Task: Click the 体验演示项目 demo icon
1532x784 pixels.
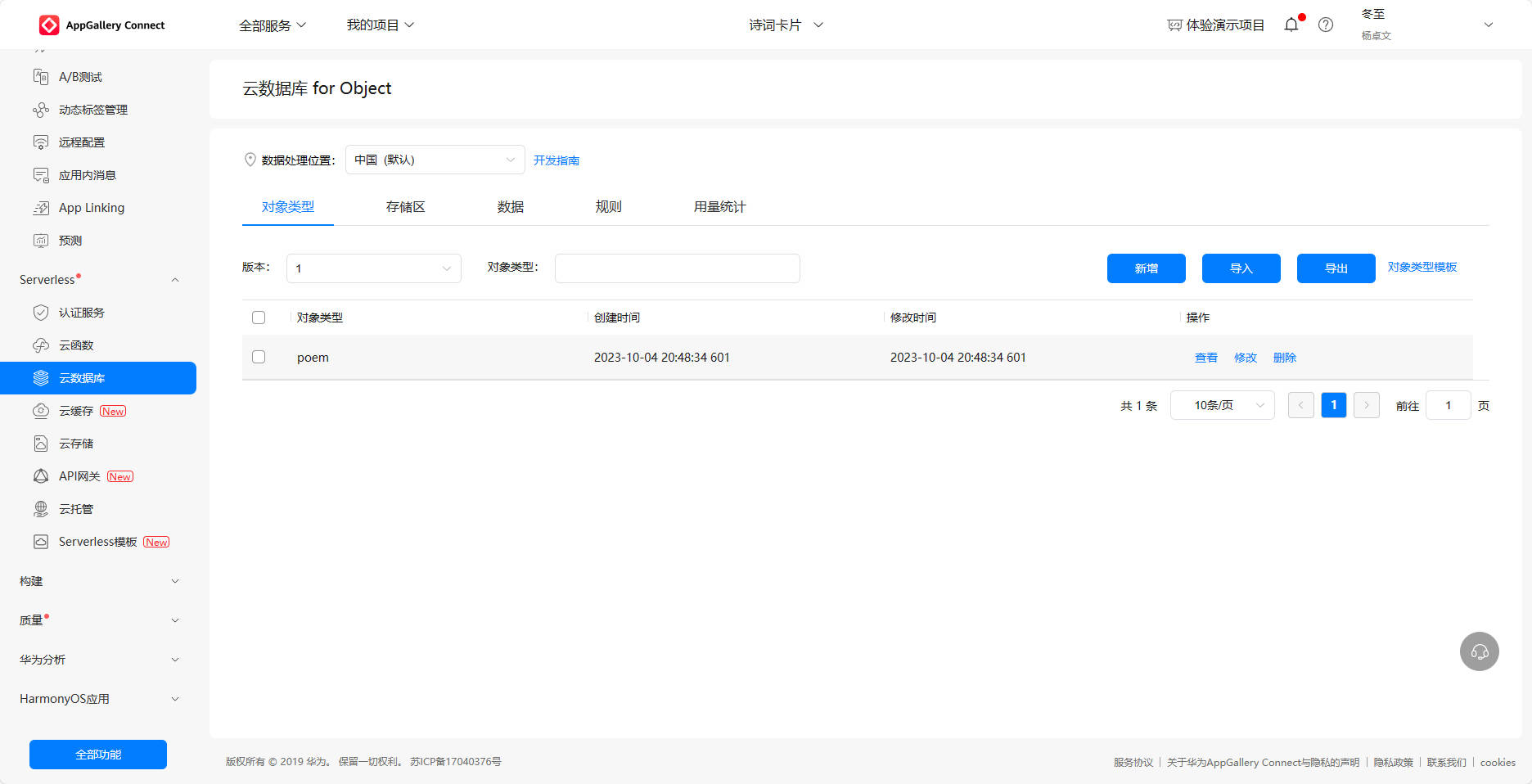Action: tap(1174, 25)
